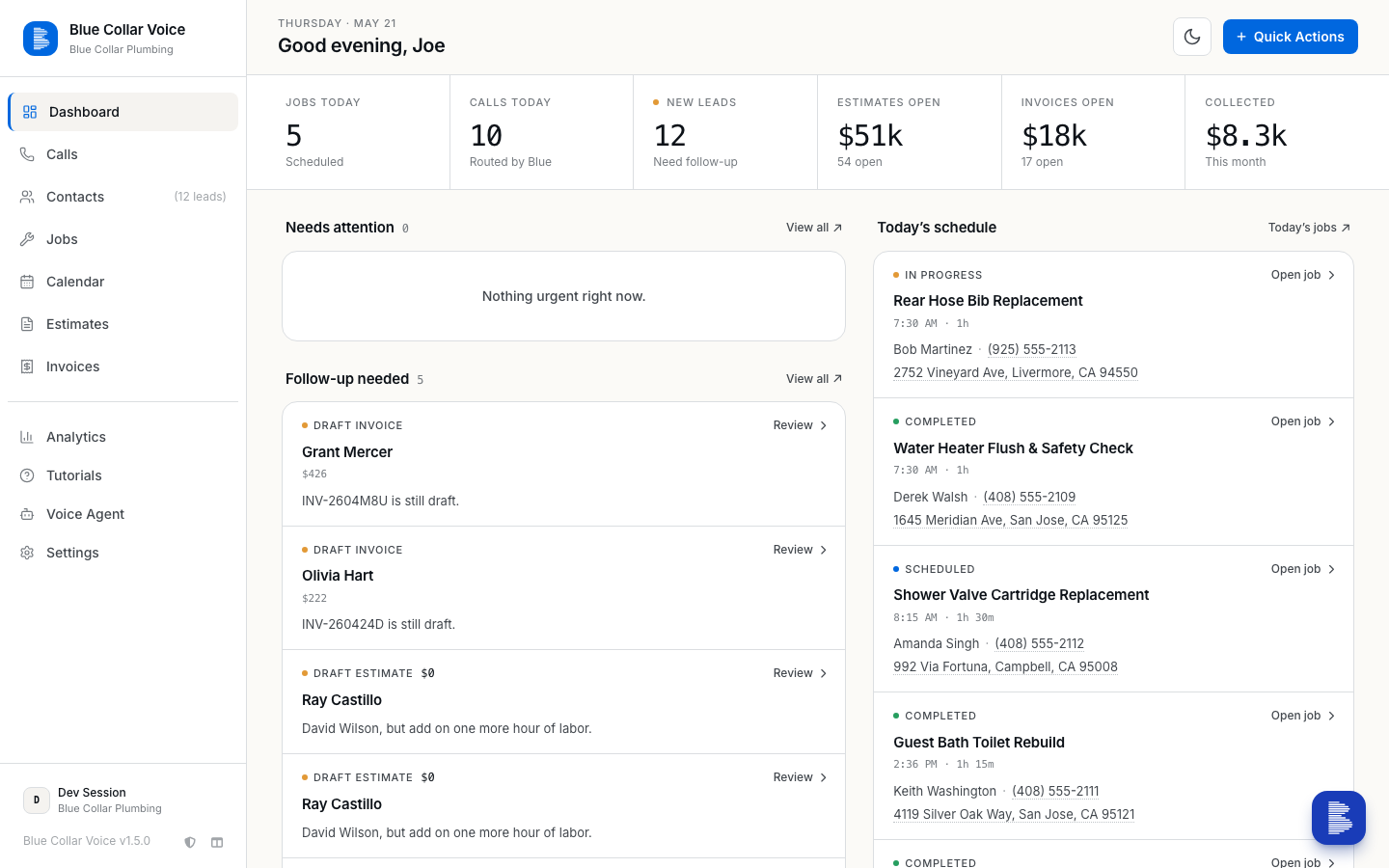Click the wrench icon next to Jobs
This screenshot has height=868, width=1389.
27,239
